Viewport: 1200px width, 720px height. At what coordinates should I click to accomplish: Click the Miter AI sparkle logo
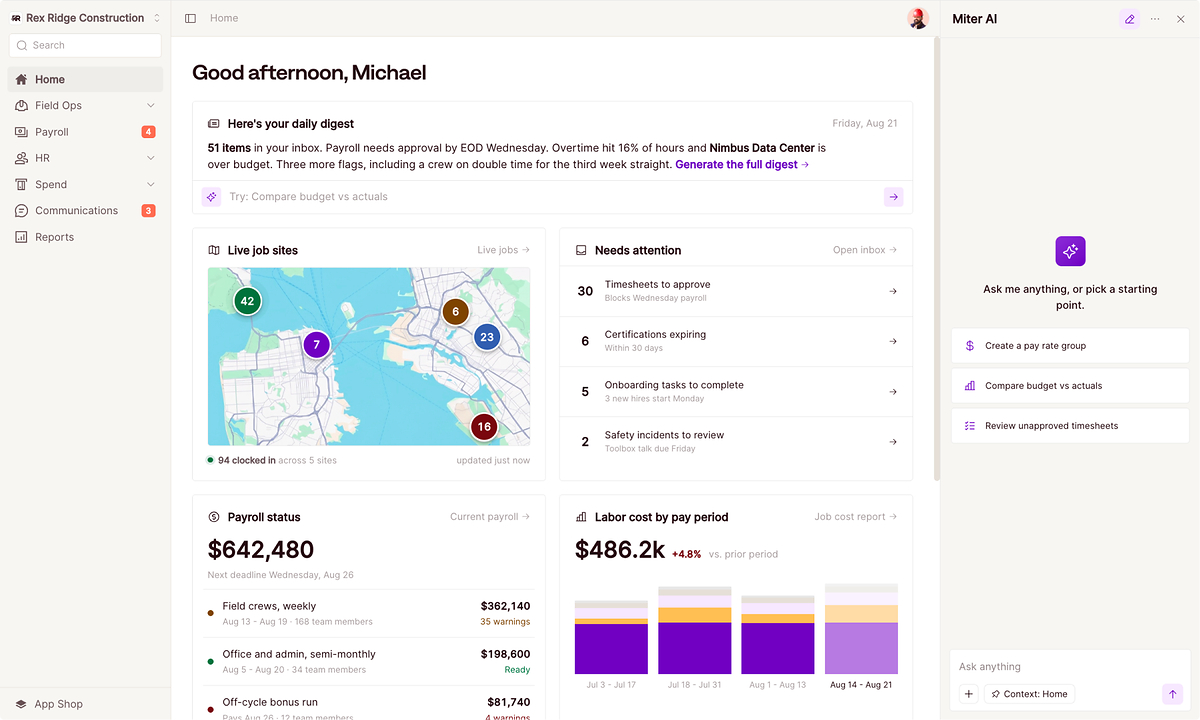[x=1070, y=251]
